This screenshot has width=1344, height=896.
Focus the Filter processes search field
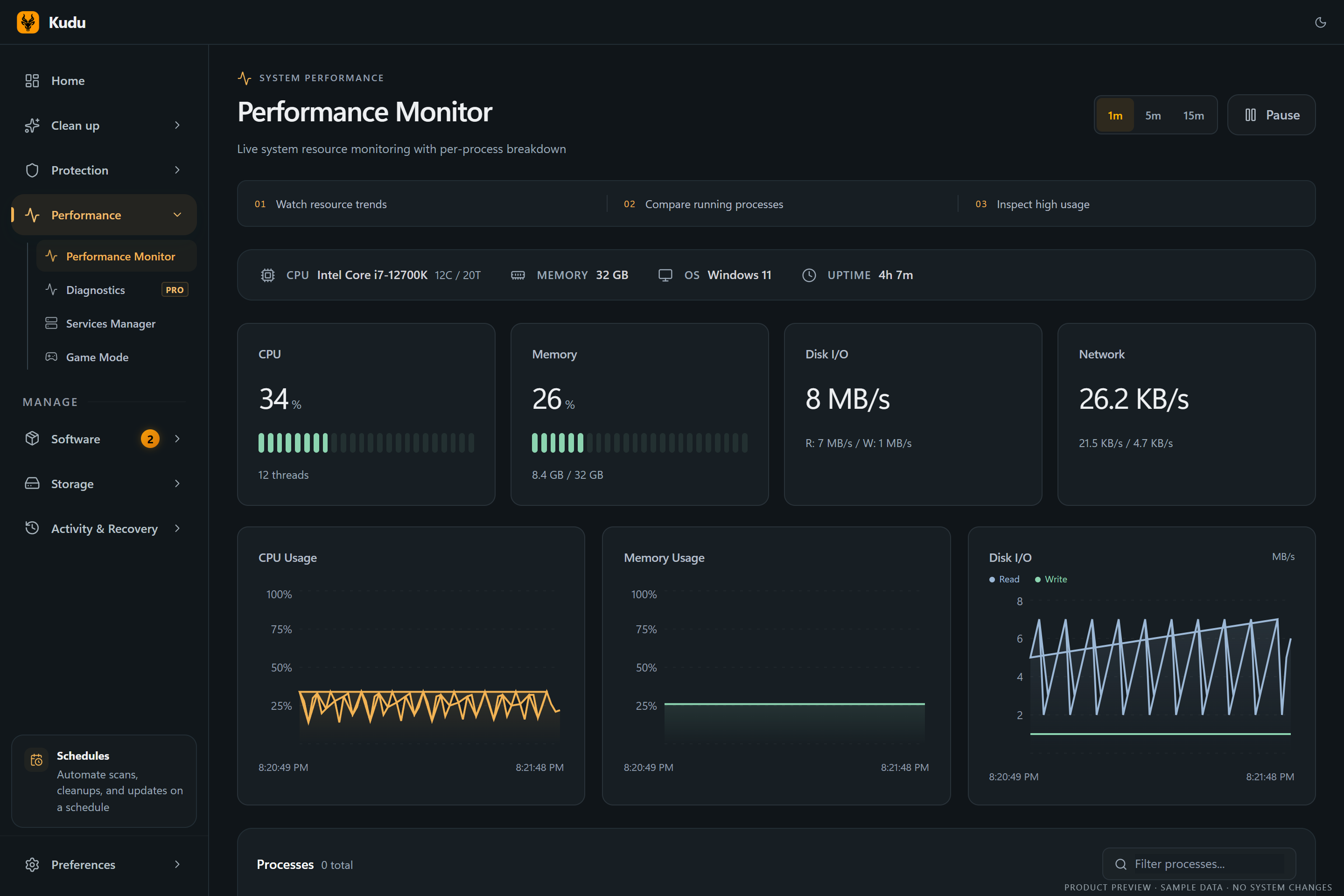click(1199, 864)
